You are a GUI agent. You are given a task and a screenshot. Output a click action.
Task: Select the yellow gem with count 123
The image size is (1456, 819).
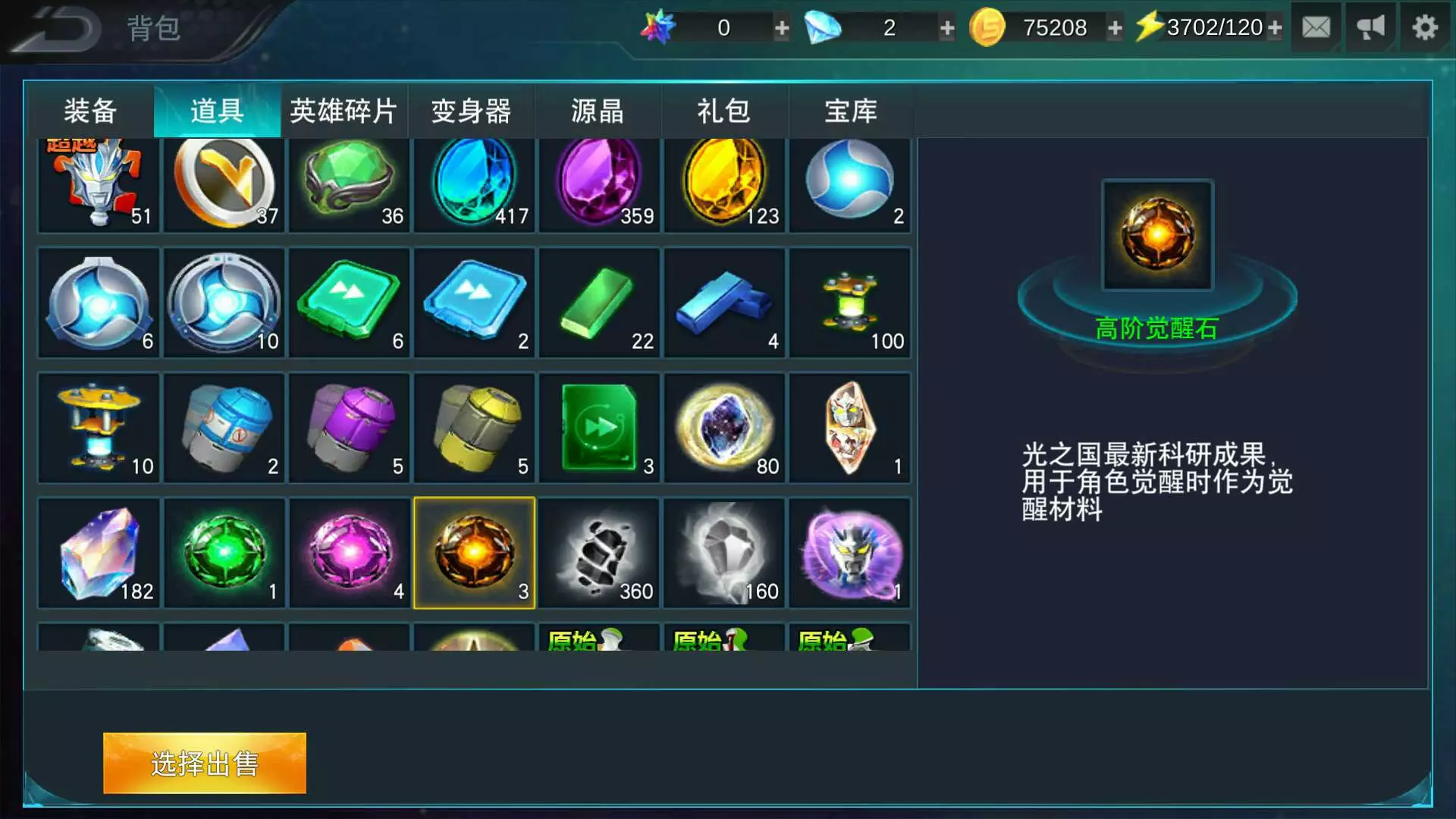pos(725,184)
